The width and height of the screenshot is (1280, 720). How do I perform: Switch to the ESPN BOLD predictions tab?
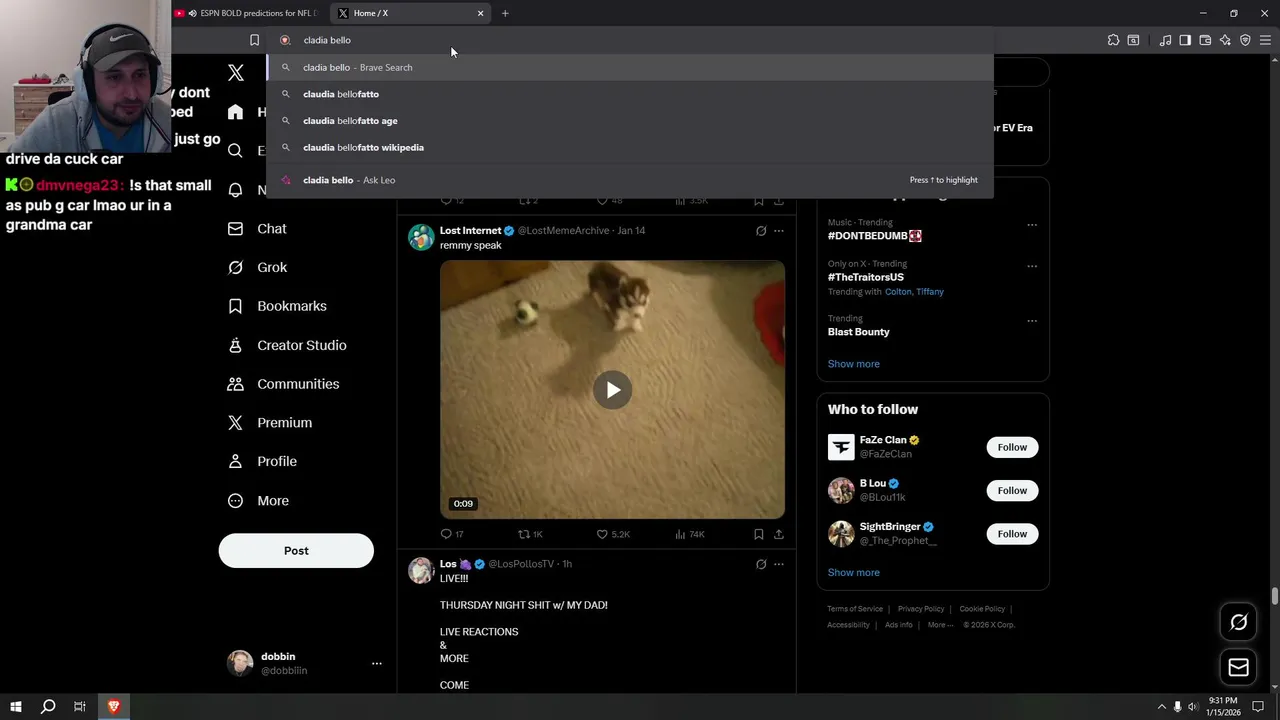246,13
